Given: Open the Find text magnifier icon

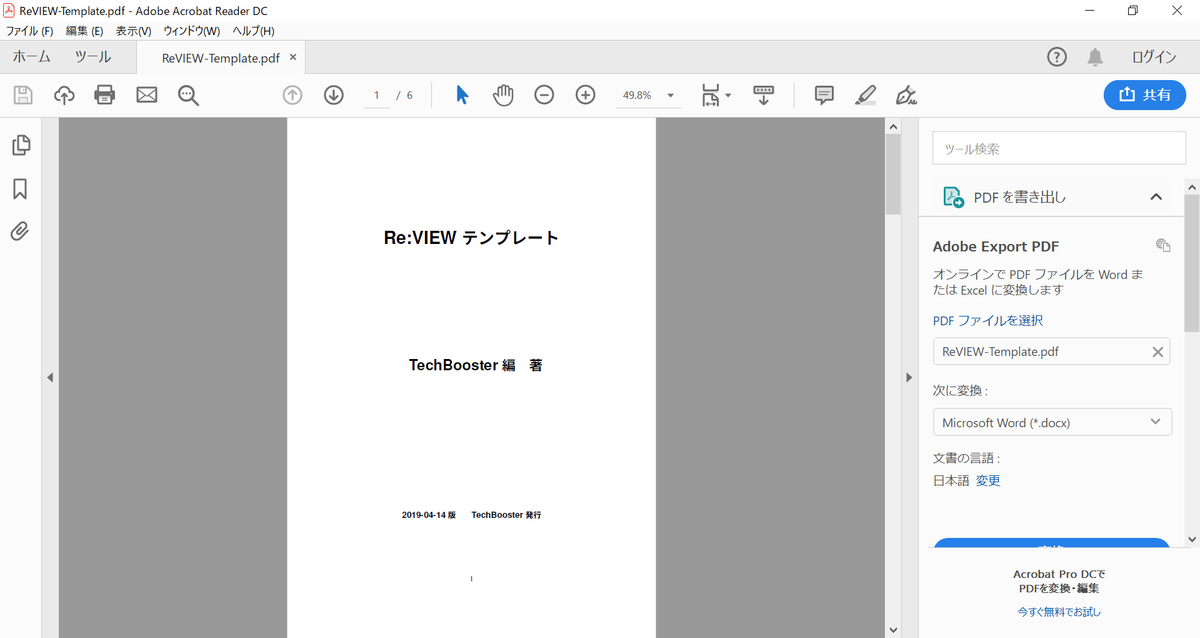Looking at the screenshot, I should pyautogui.click(x=188, y=95).
